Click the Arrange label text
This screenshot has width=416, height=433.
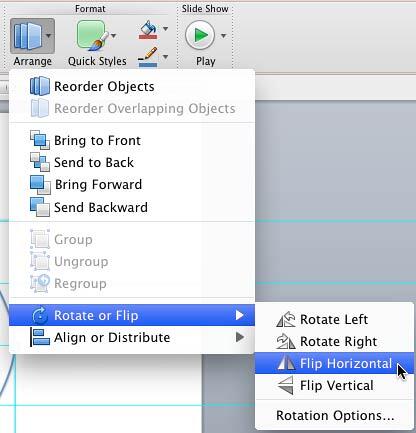[x=33, y=61]
